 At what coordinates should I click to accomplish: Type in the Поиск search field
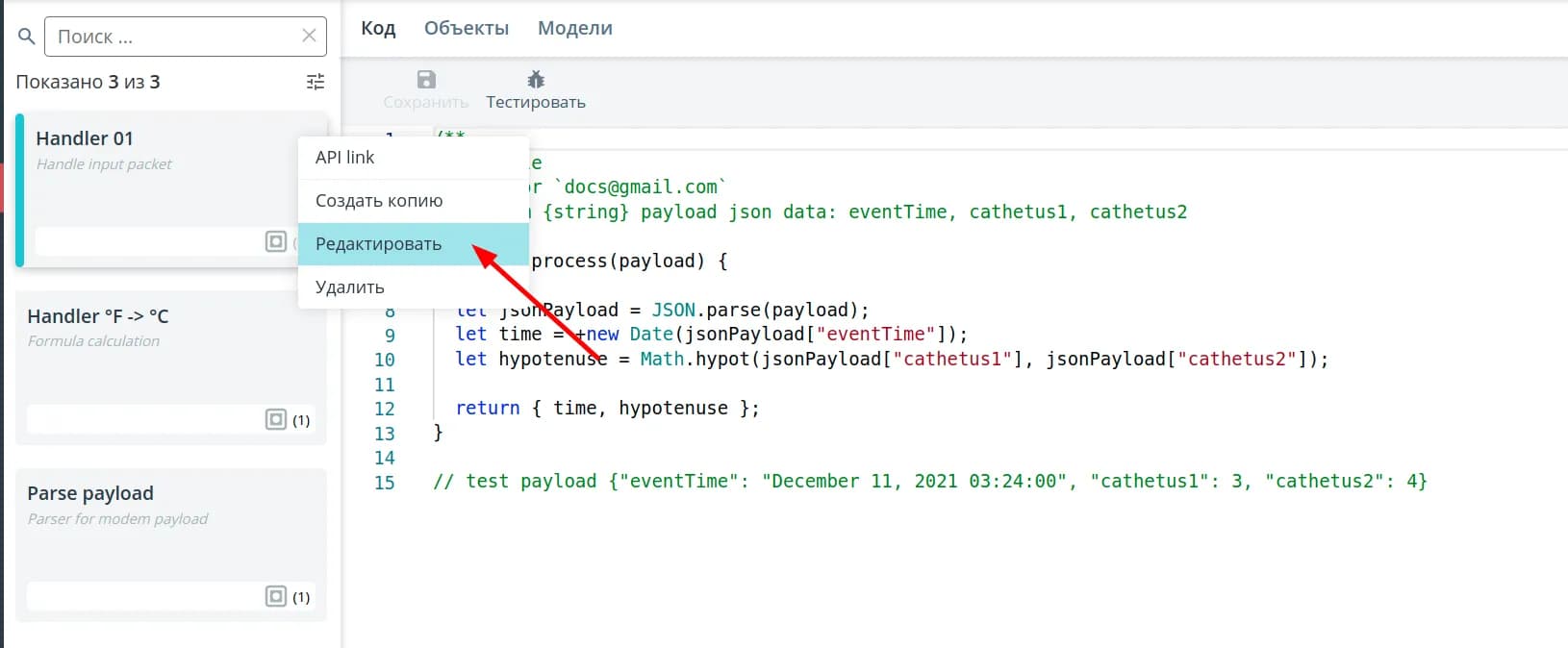click(173, 37)
